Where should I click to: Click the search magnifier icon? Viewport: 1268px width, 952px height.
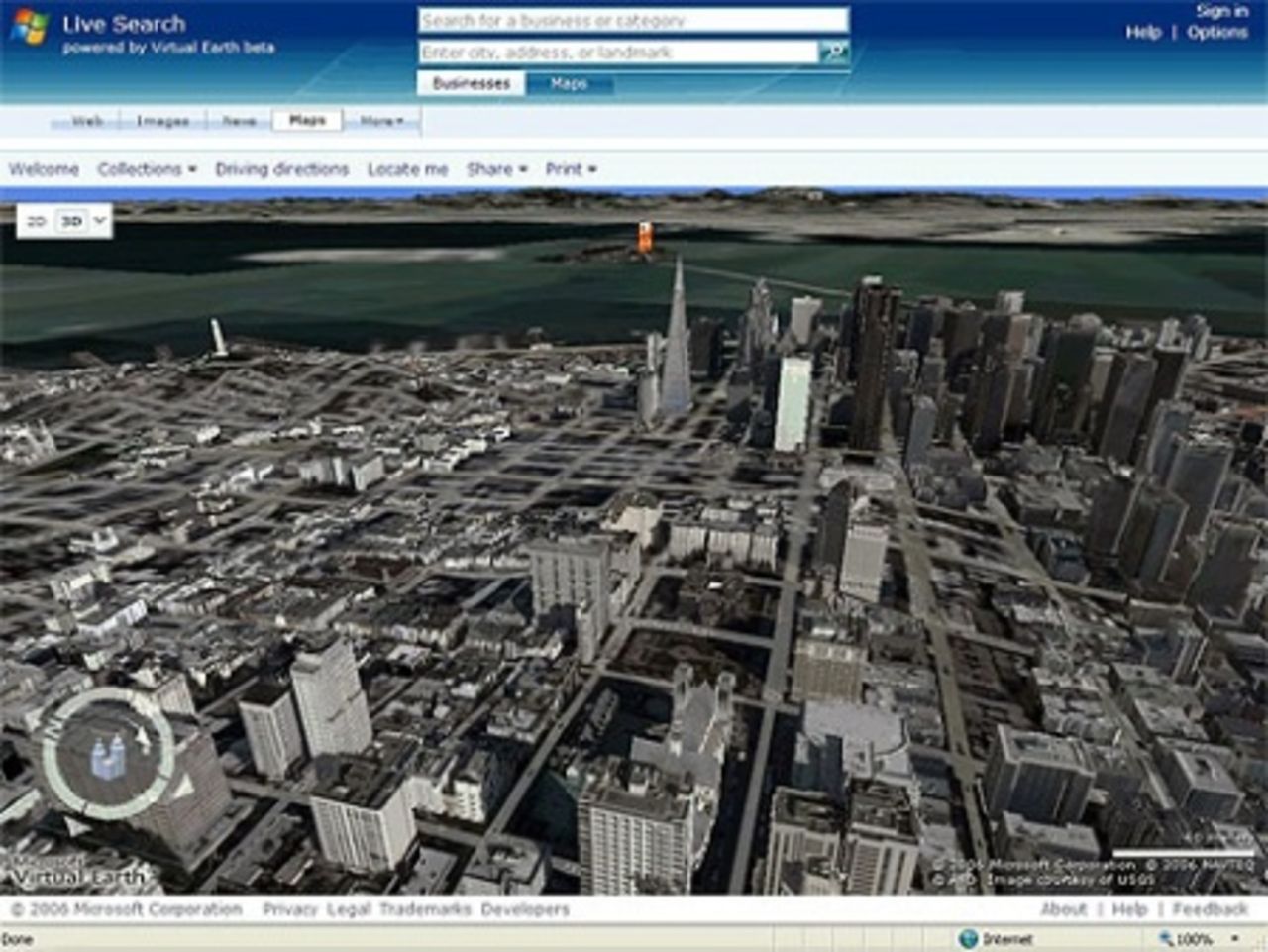point(834,52)
